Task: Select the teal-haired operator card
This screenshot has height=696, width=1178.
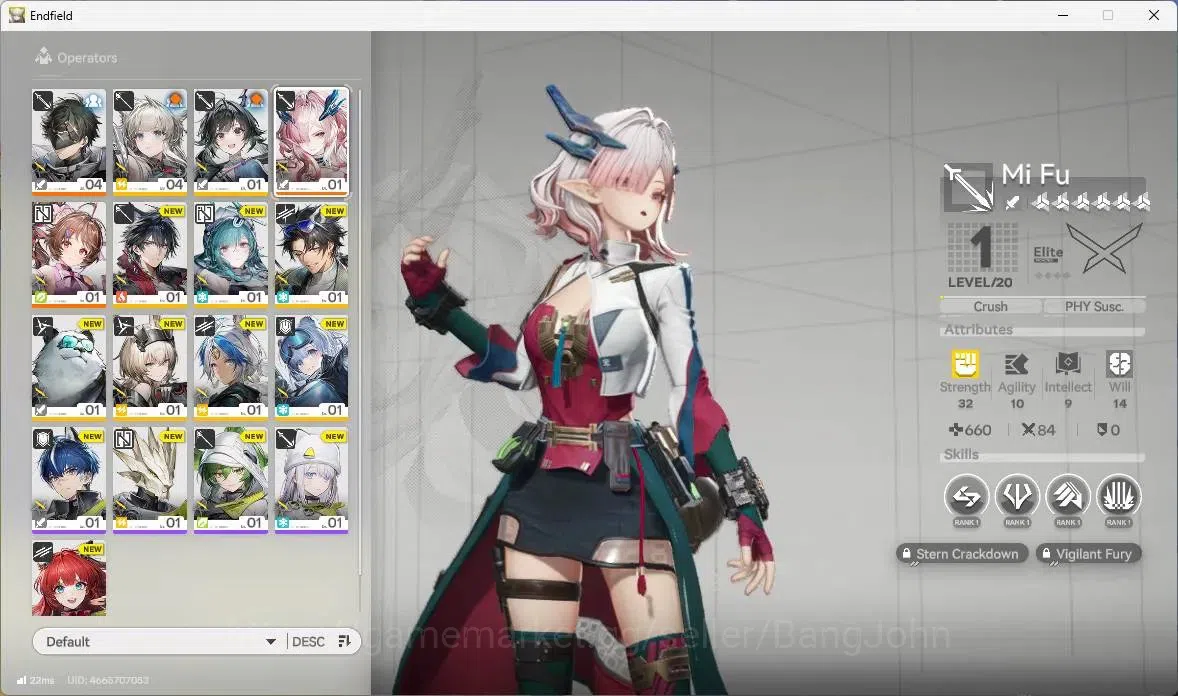Action: pos(231,255)
